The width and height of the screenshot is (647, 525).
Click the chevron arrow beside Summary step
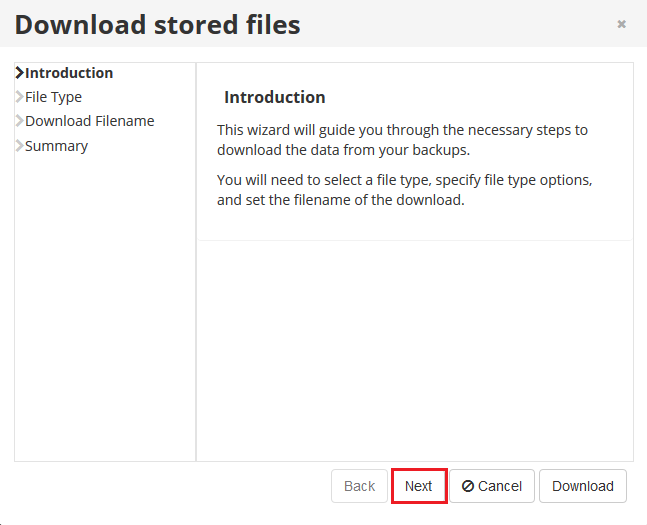tap(19, 146)
